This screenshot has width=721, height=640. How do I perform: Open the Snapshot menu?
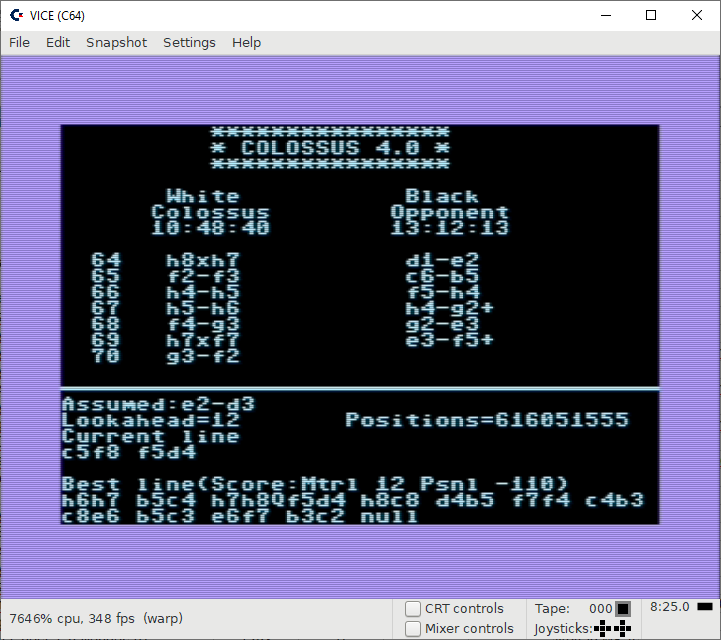coord(116,42)
